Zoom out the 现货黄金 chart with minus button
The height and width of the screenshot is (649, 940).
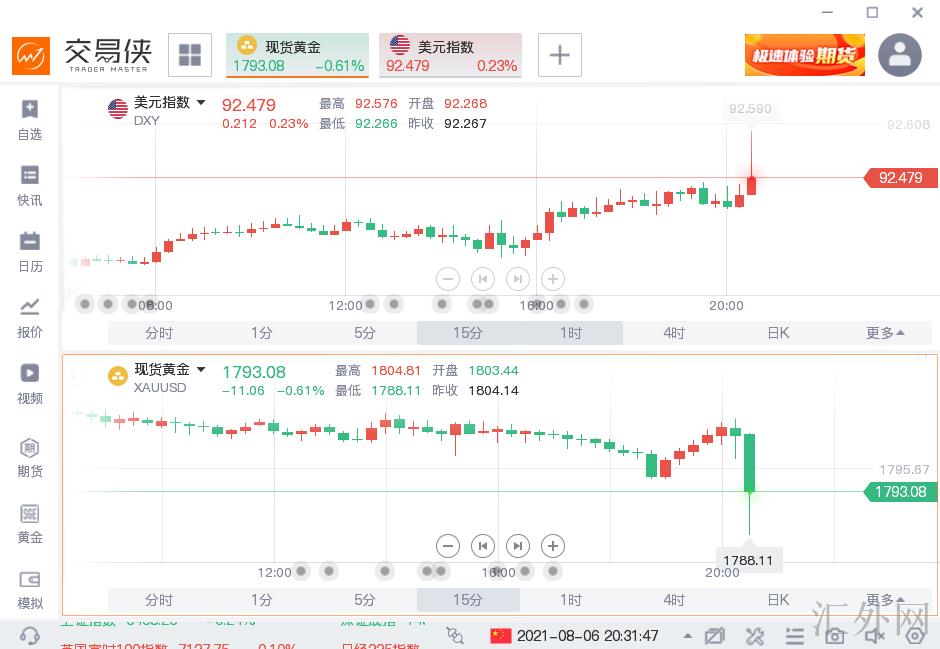click(x=448, y=546)
